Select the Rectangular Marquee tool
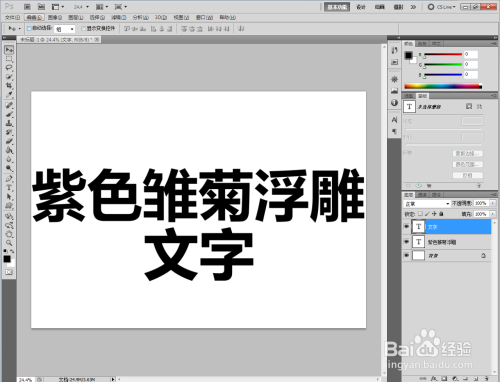This screenshot has width=500, height=382. click(9, 59)
